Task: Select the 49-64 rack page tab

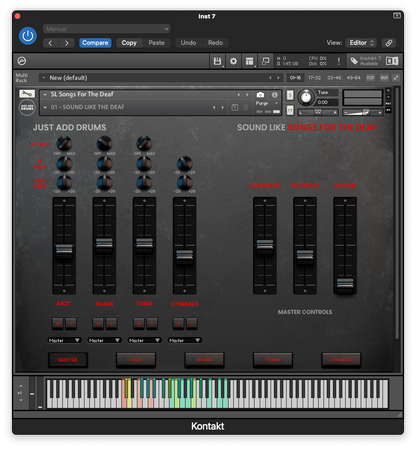Action: 353,78
